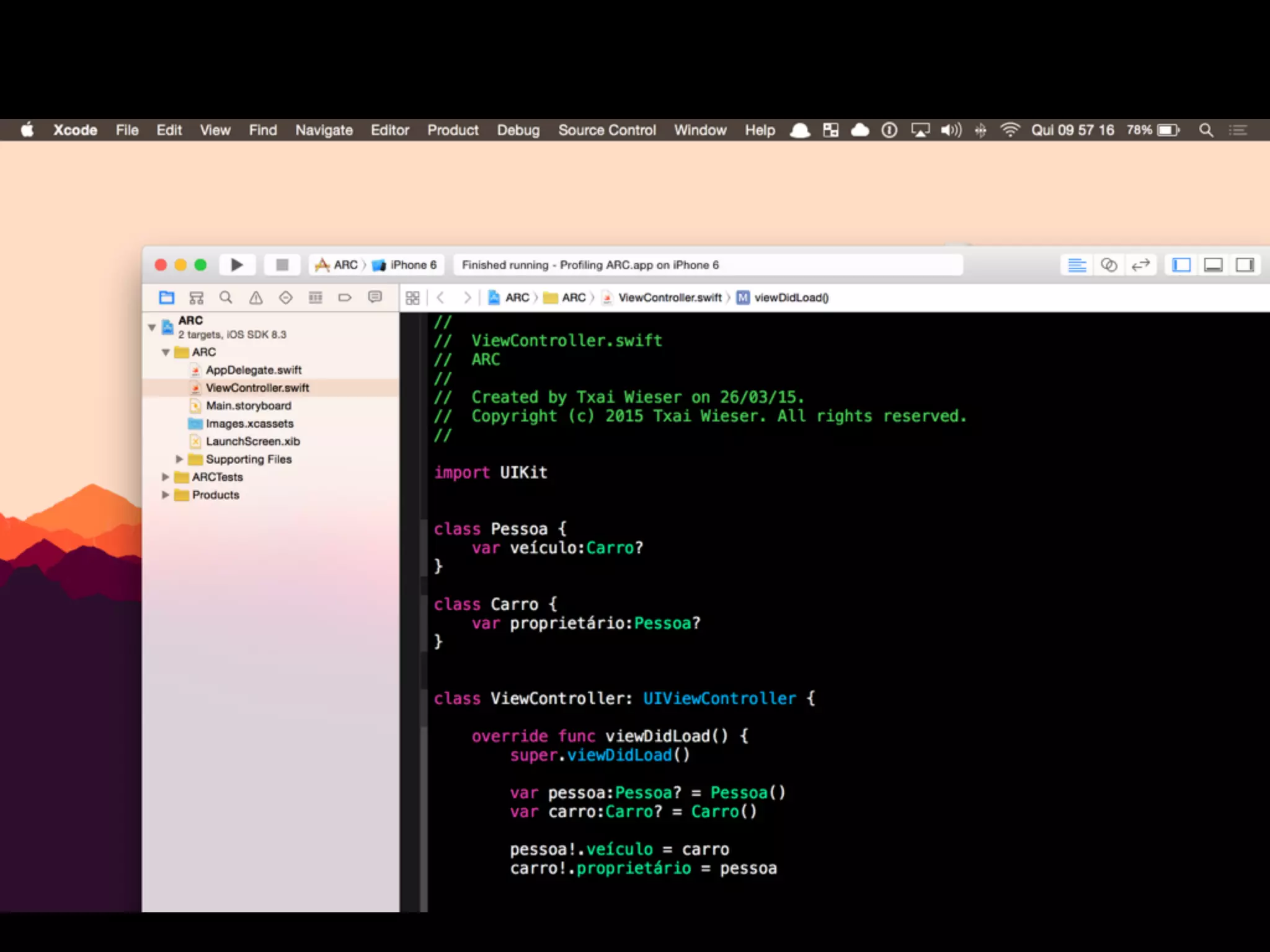
Task: Open the Source Control menu
Action: click(x=606, y=130)
